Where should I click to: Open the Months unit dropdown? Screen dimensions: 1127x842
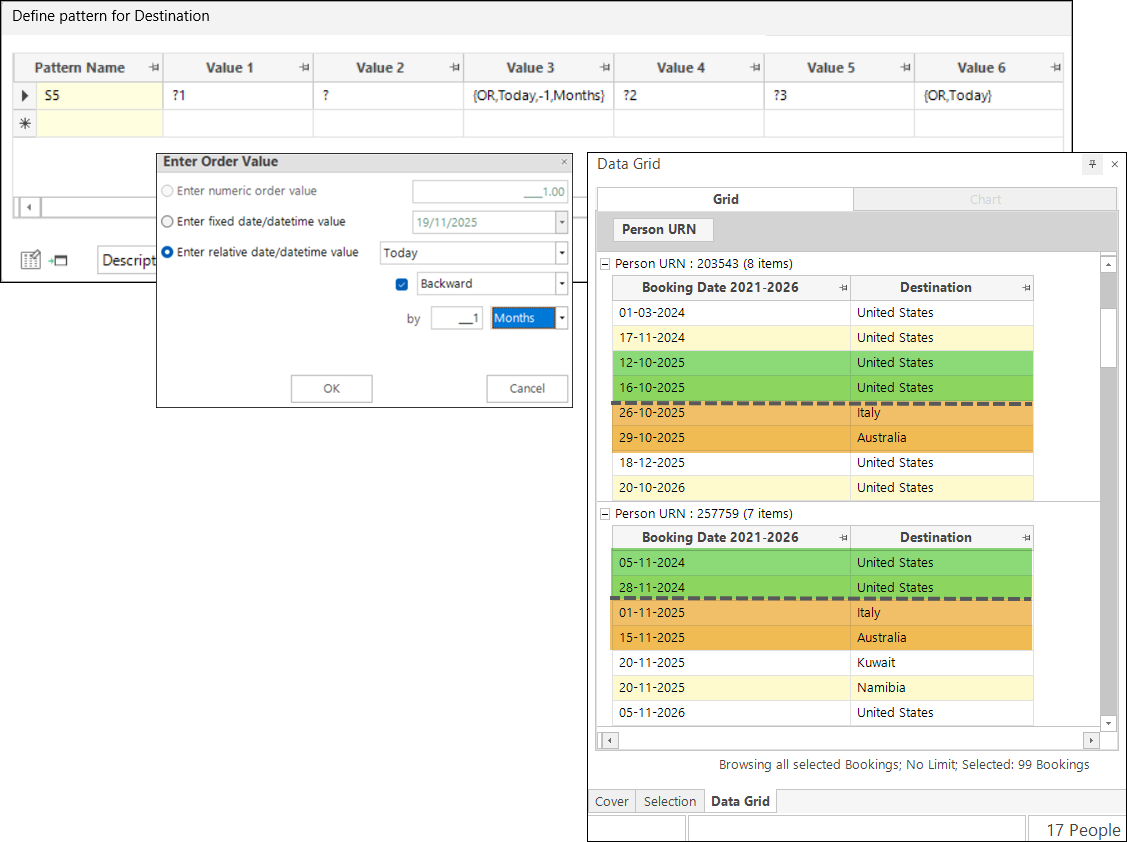(x=562, y=318)
